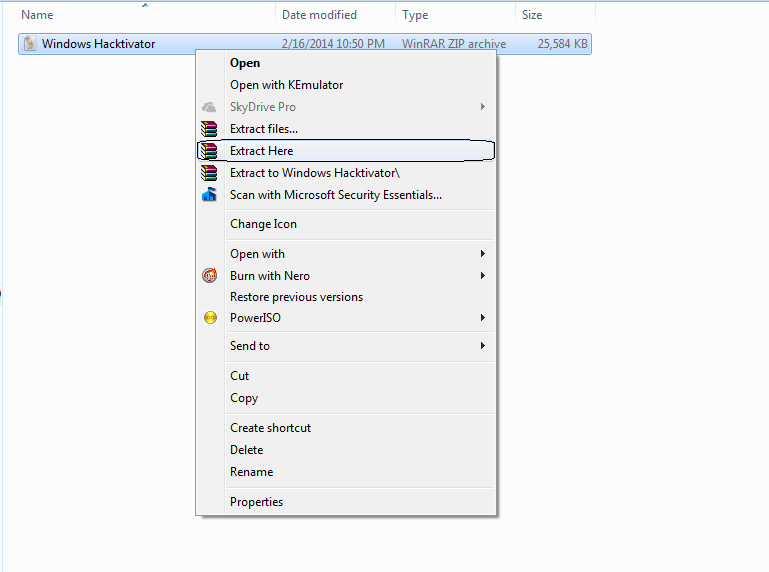Click the WinRAR icon beside Extract files...

pyautogui.click(x=209, y=129)
